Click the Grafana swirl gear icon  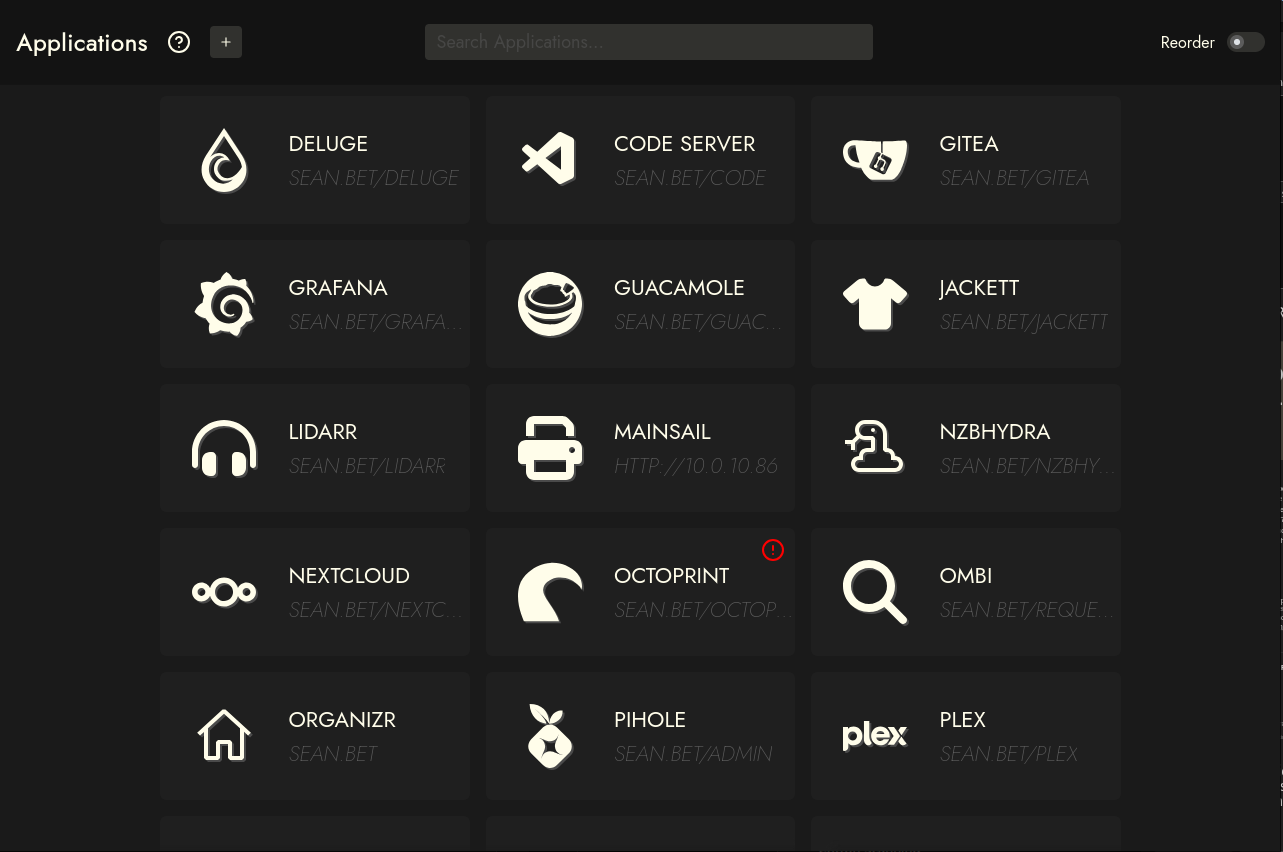[x=224, y=304]
